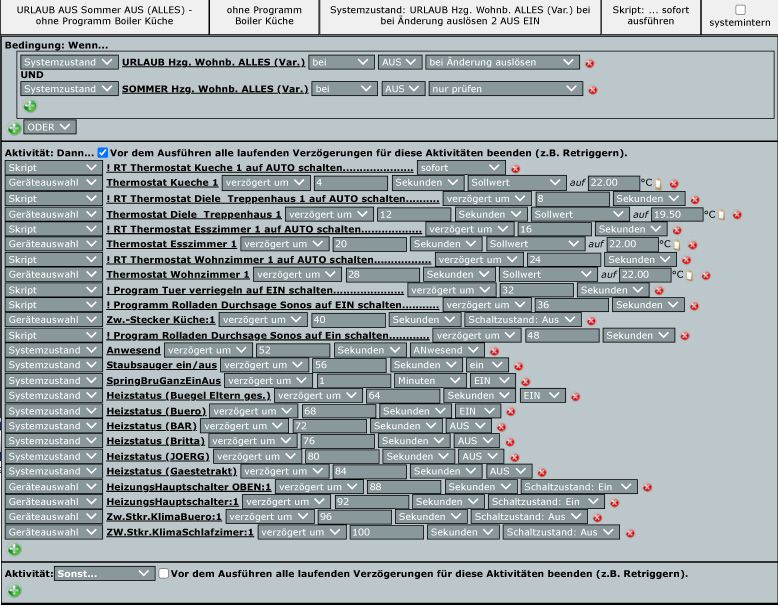Open the Zw.Stkr.KlimaBuero:1 device link

pos(164,517)
